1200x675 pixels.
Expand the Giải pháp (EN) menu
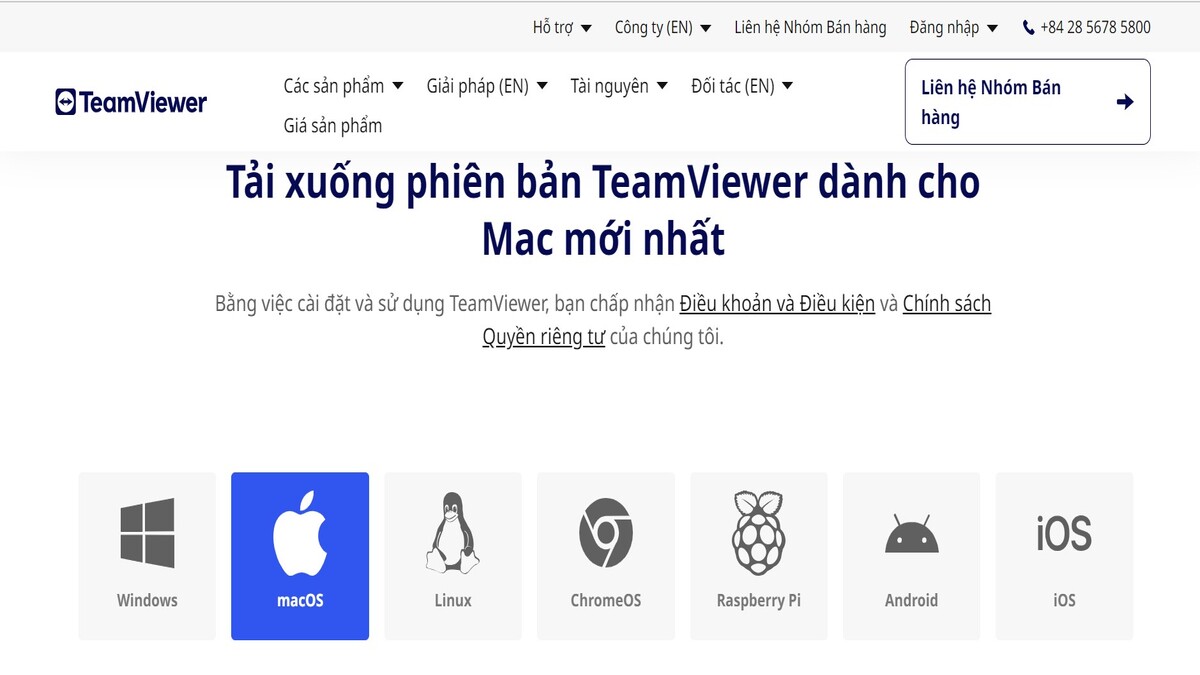pos(487,86)
